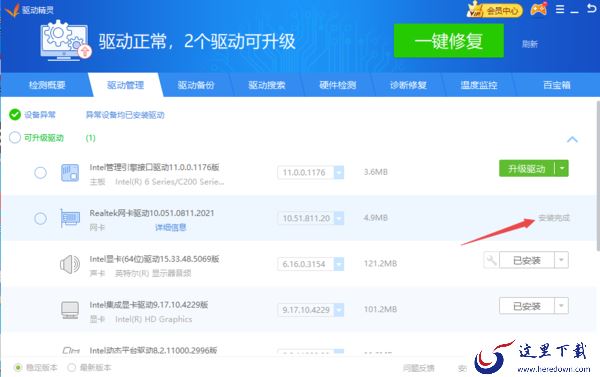The image size is (600, 377).
Task: Switch to the 驱动备份 tab
Action: pos(196,85)
